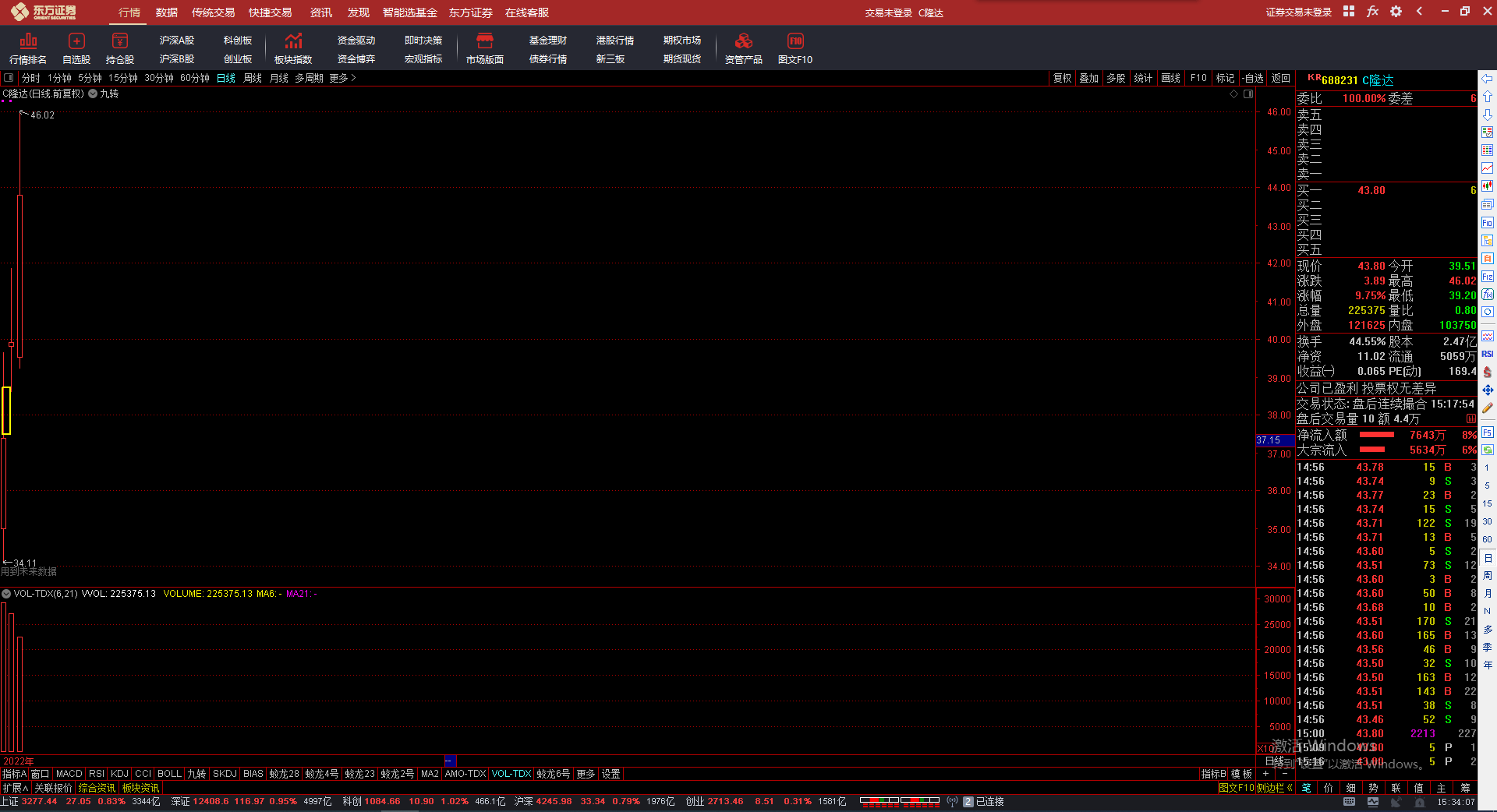The height and width of the screenshot is (812, 1497).
Task: Click the back chevron in title bar
Action: (x=1419, y=12)
